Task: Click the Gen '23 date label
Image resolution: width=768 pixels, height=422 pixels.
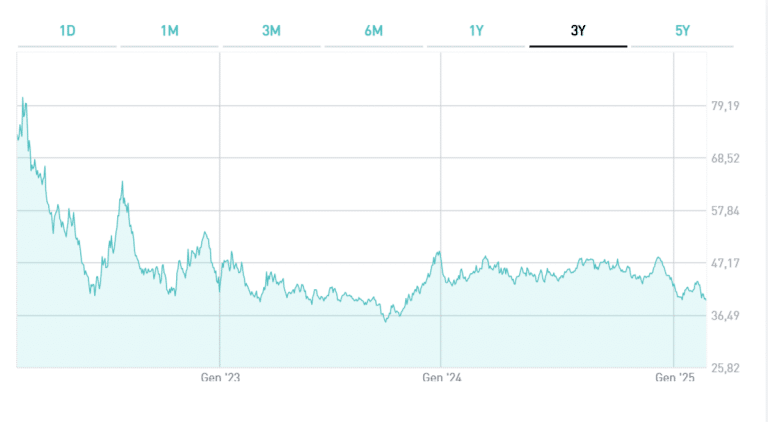Action: click(220, 378)
